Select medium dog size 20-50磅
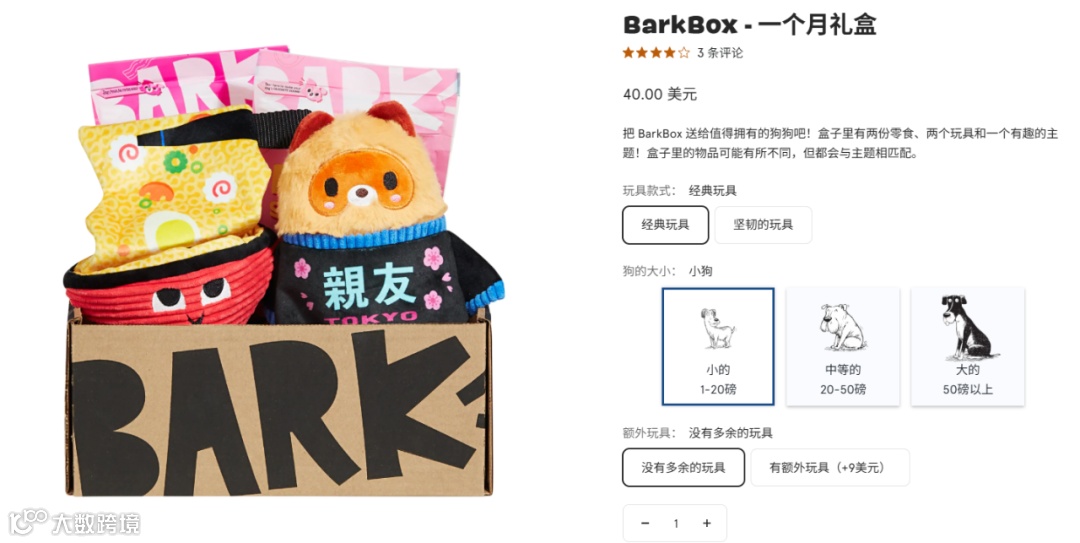Viewport: 1080px width, 543px height. pos(843,347)
